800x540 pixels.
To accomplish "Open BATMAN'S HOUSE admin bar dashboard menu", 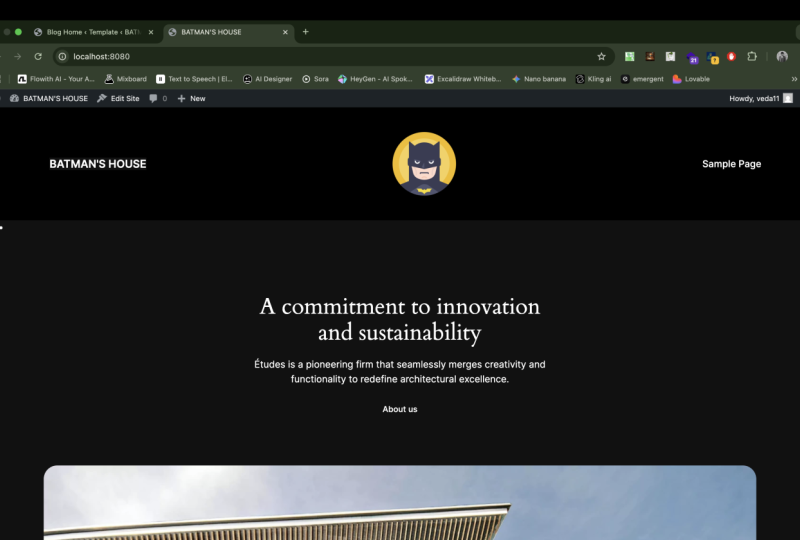I will [x=49, y=99].
